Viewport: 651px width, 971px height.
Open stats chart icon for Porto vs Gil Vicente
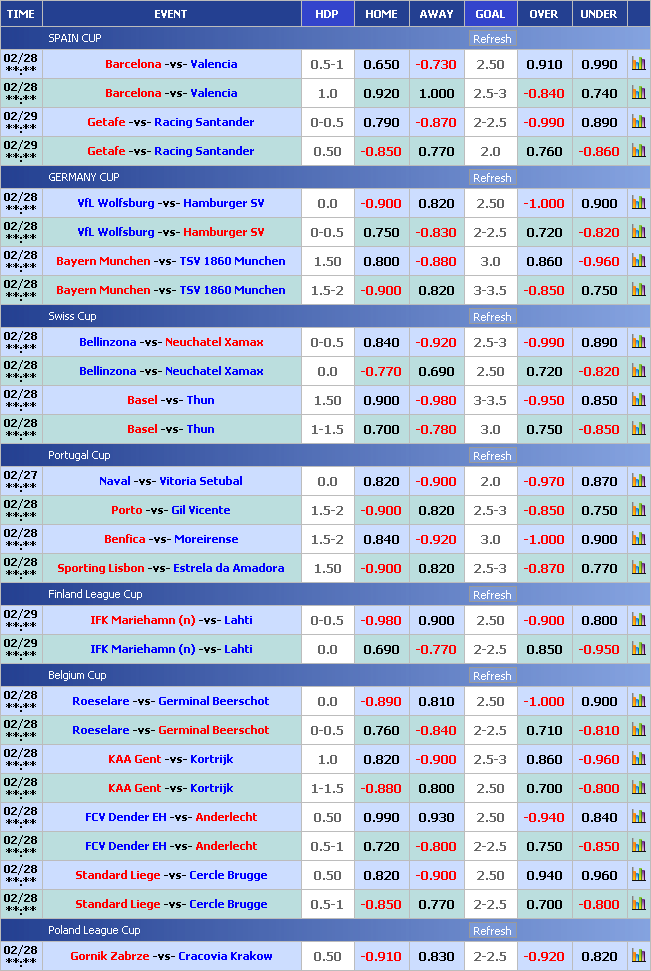(638, 510)
